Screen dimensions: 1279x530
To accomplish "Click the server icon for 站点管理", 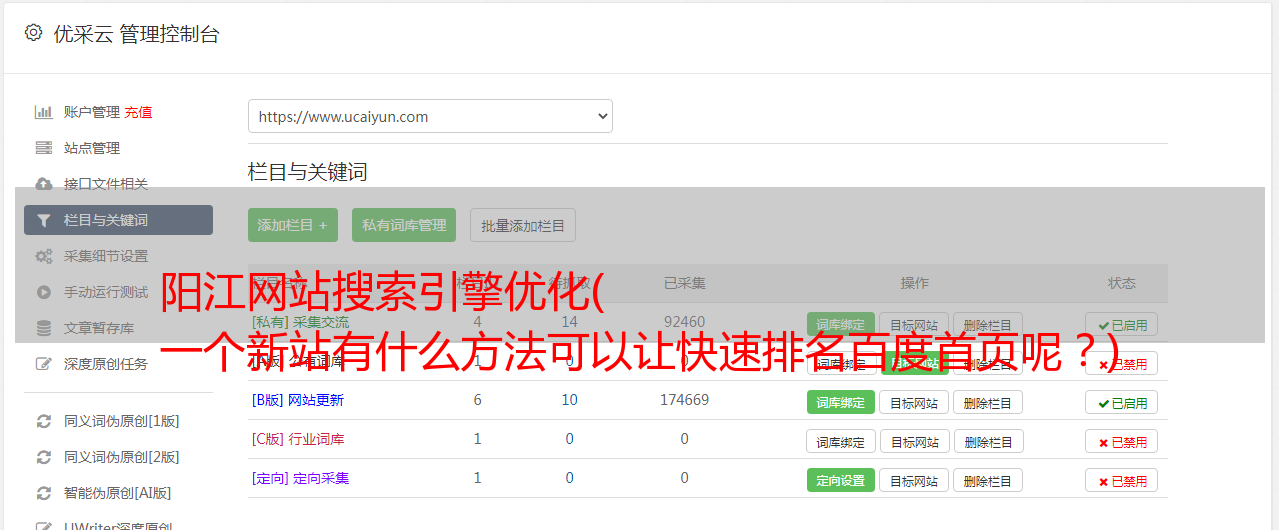I will (43, 148).
